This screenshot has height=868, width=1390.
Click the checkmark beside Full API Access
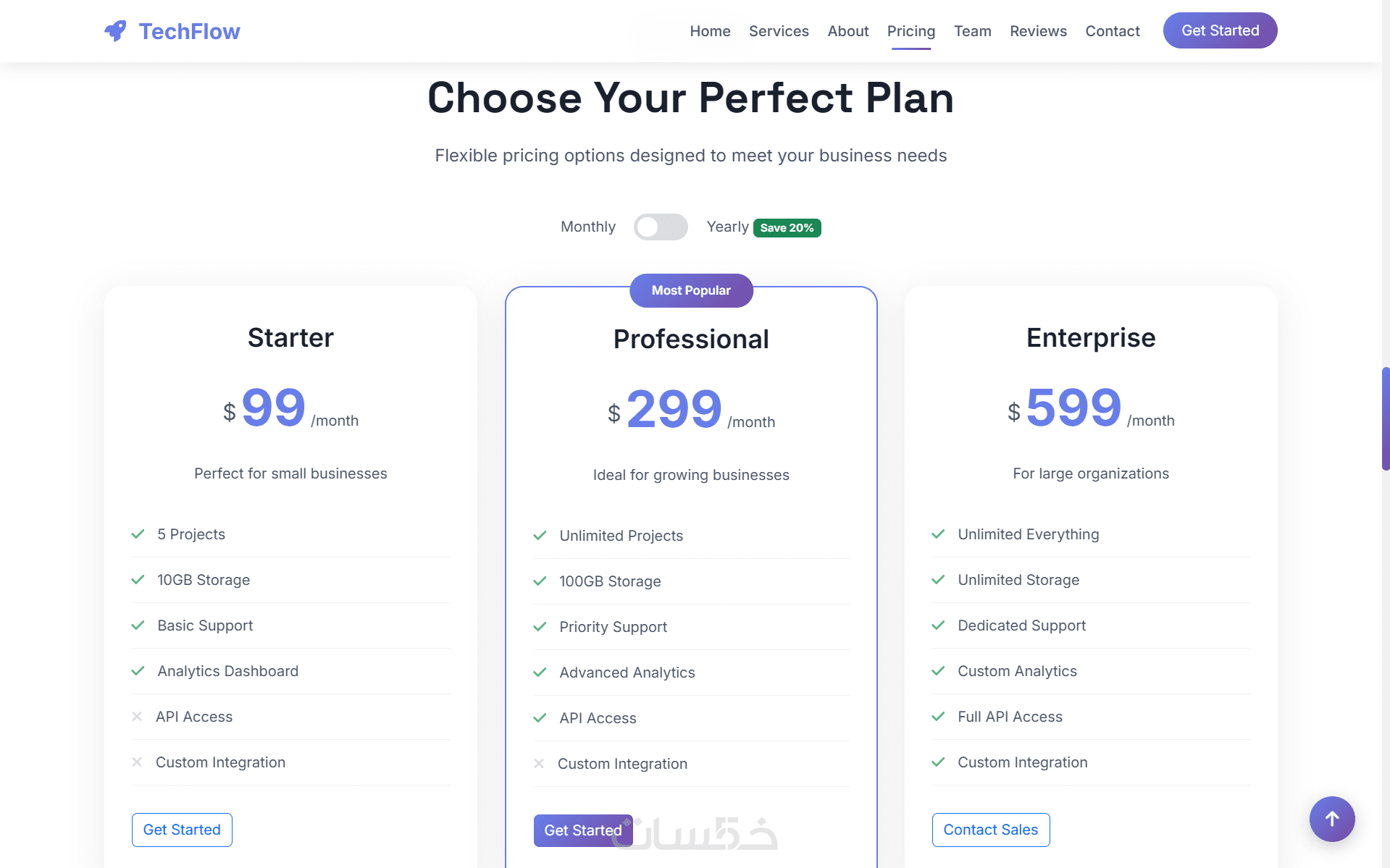[938, 717]
